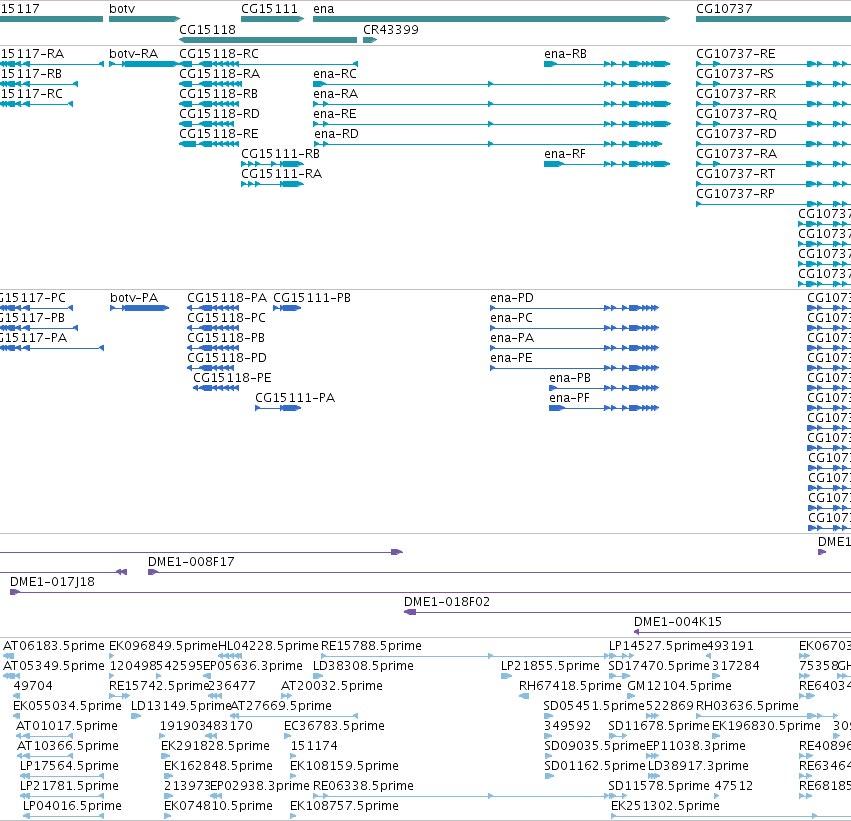Image resolution: width=851 pixels, height=821 pixels.
Task: Open protein CG15118-PE
Action: tap(232, 378)
